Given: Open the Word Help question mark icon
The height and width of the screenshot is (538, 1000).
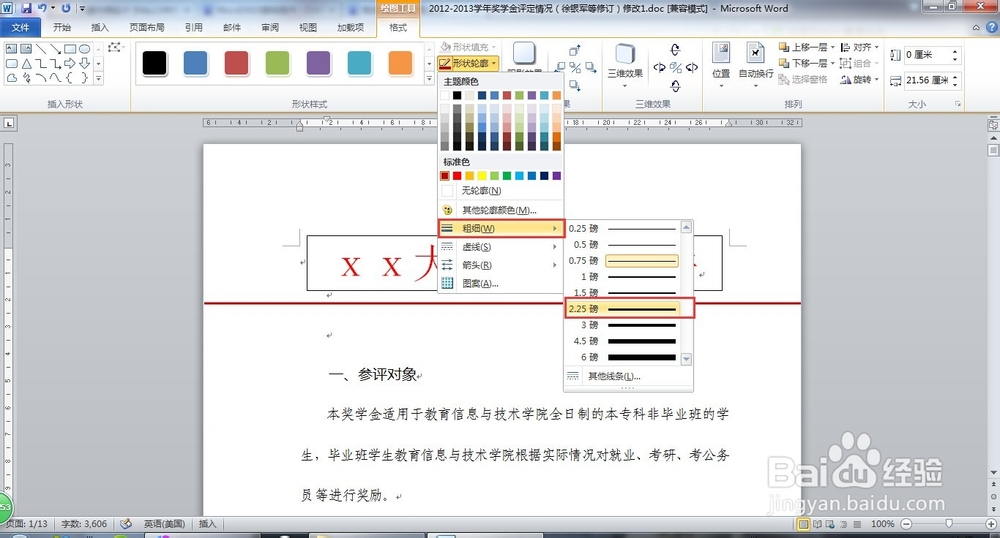Looking at the screenshot, I should (x=992, y=27).
